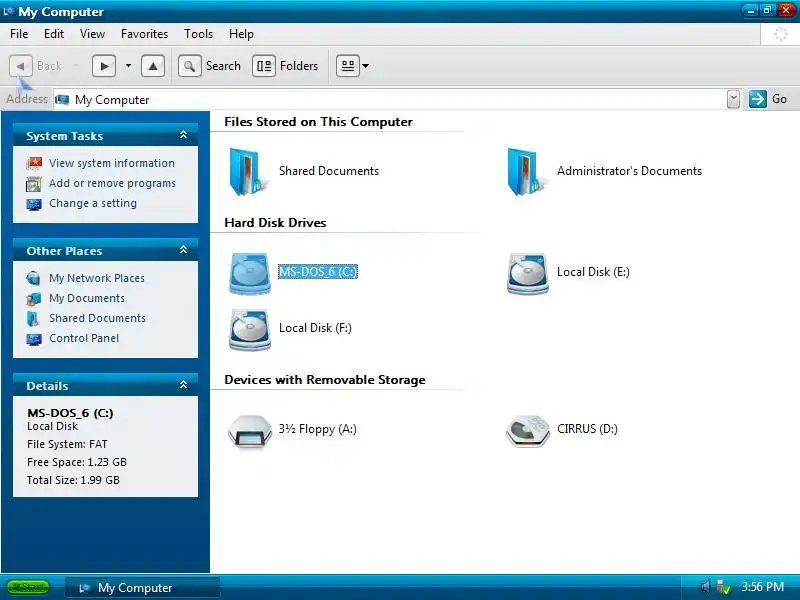This screenshot has height=600, width=800.
Task: Select the 3½ Floppy (A:) icon
Action: [249, 432]
